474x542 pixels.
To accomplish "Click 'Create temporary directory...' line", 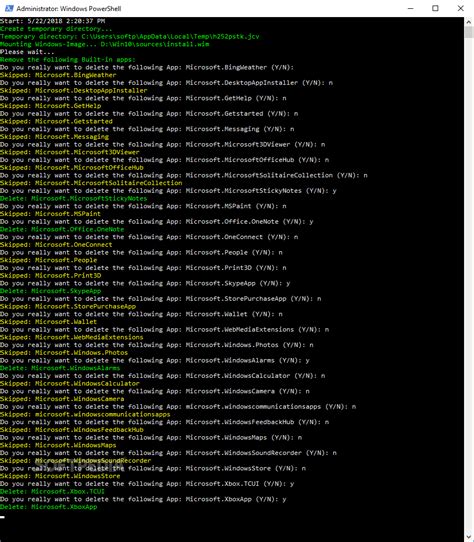I will [56, 29].
